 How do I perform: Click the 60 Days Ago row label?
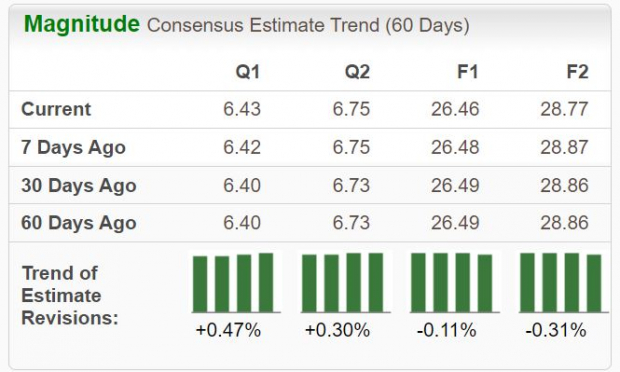click(x=79, y=223)
